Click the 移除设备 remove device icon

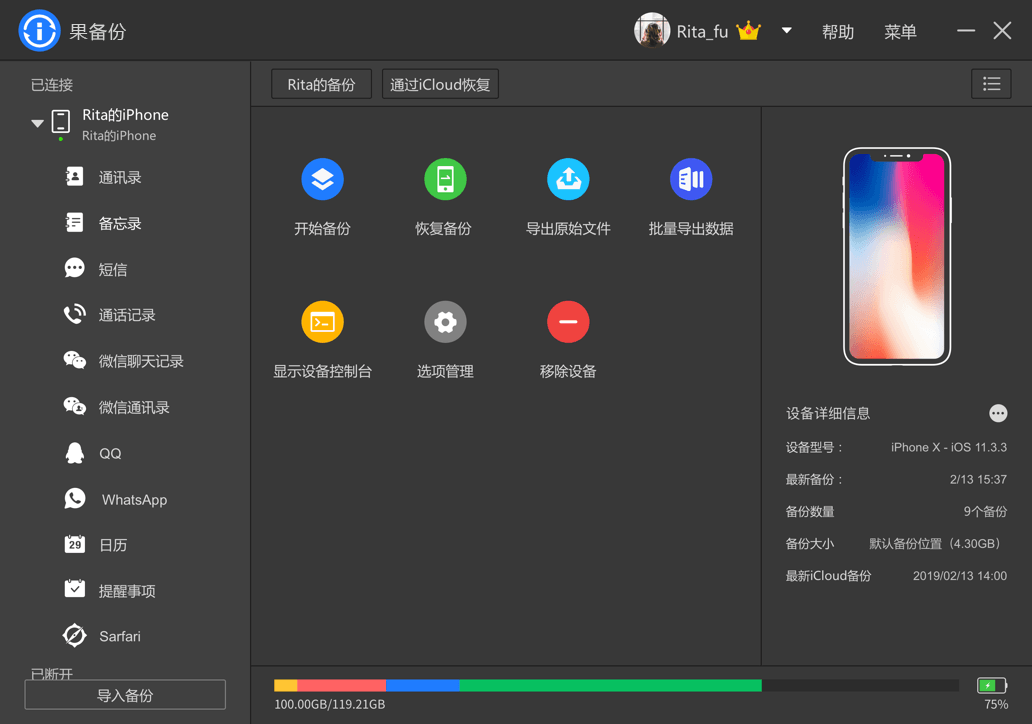click(568, 321)
